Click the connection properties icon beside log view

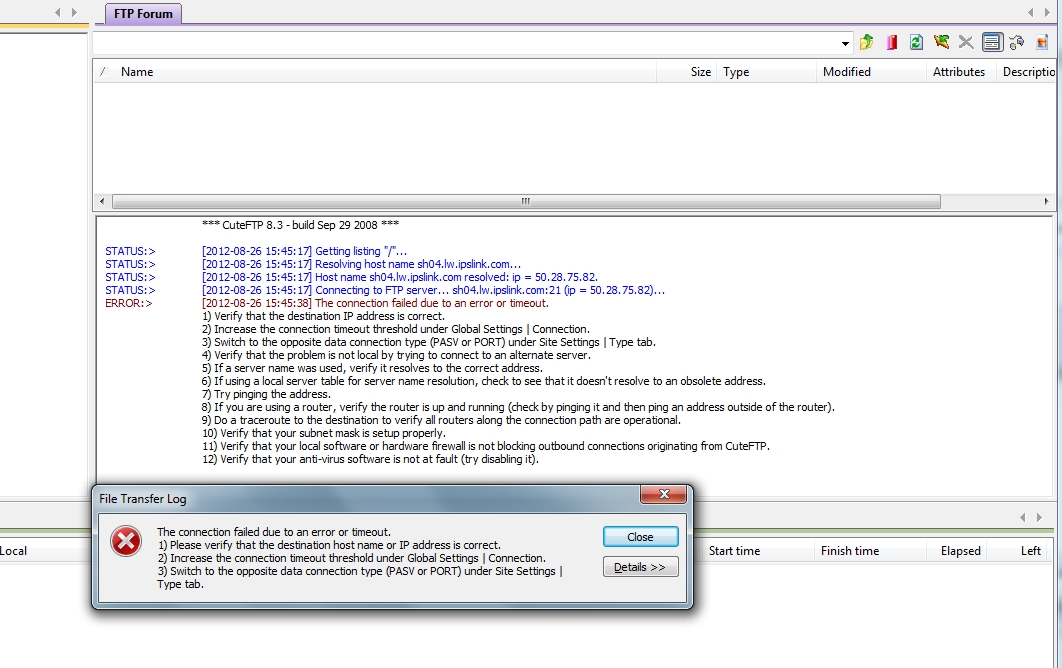tap(1017, 42)
